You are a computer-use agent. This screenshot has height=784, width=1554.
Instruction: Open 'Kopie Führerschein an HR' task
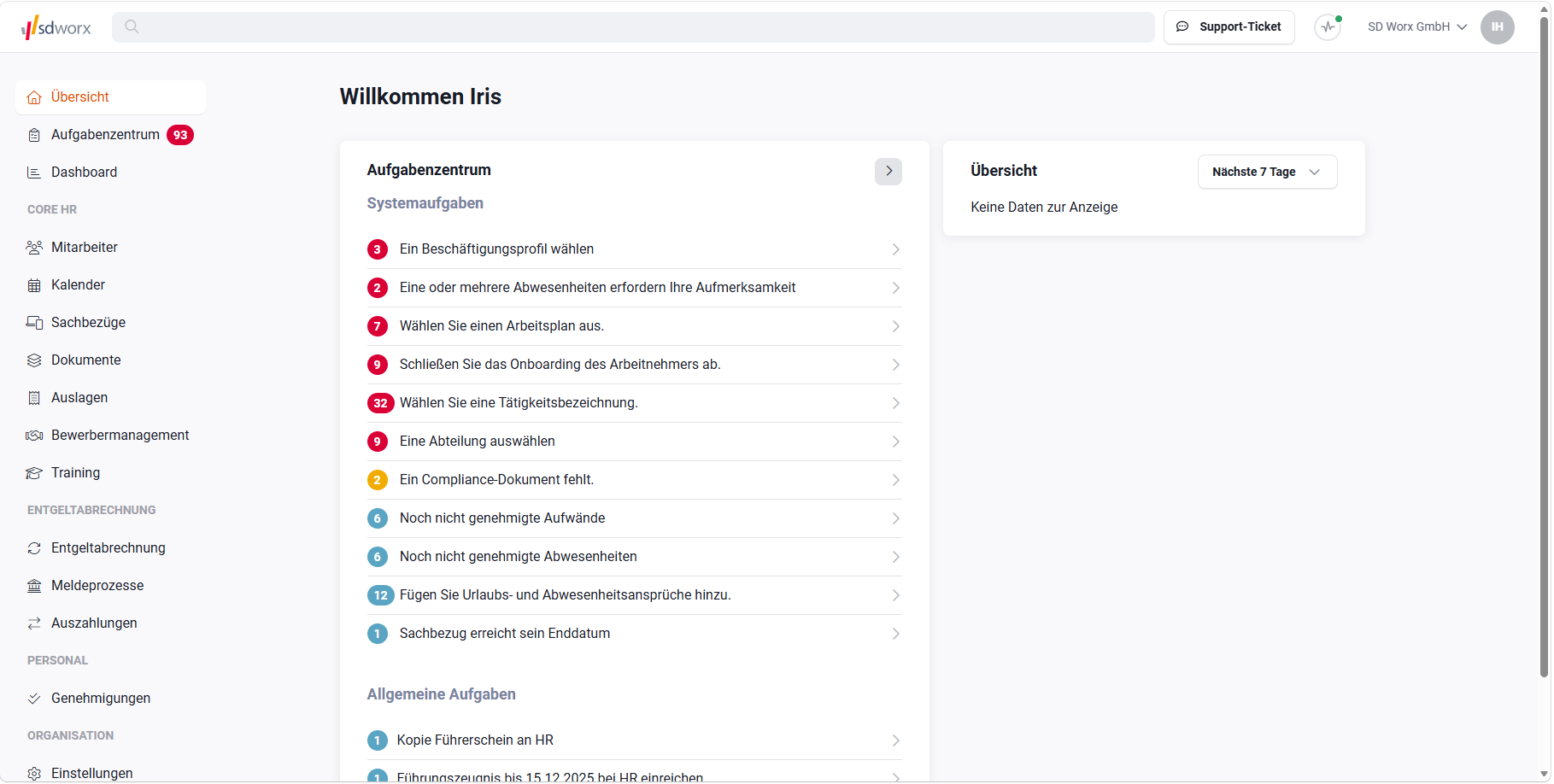pos(634,740)
